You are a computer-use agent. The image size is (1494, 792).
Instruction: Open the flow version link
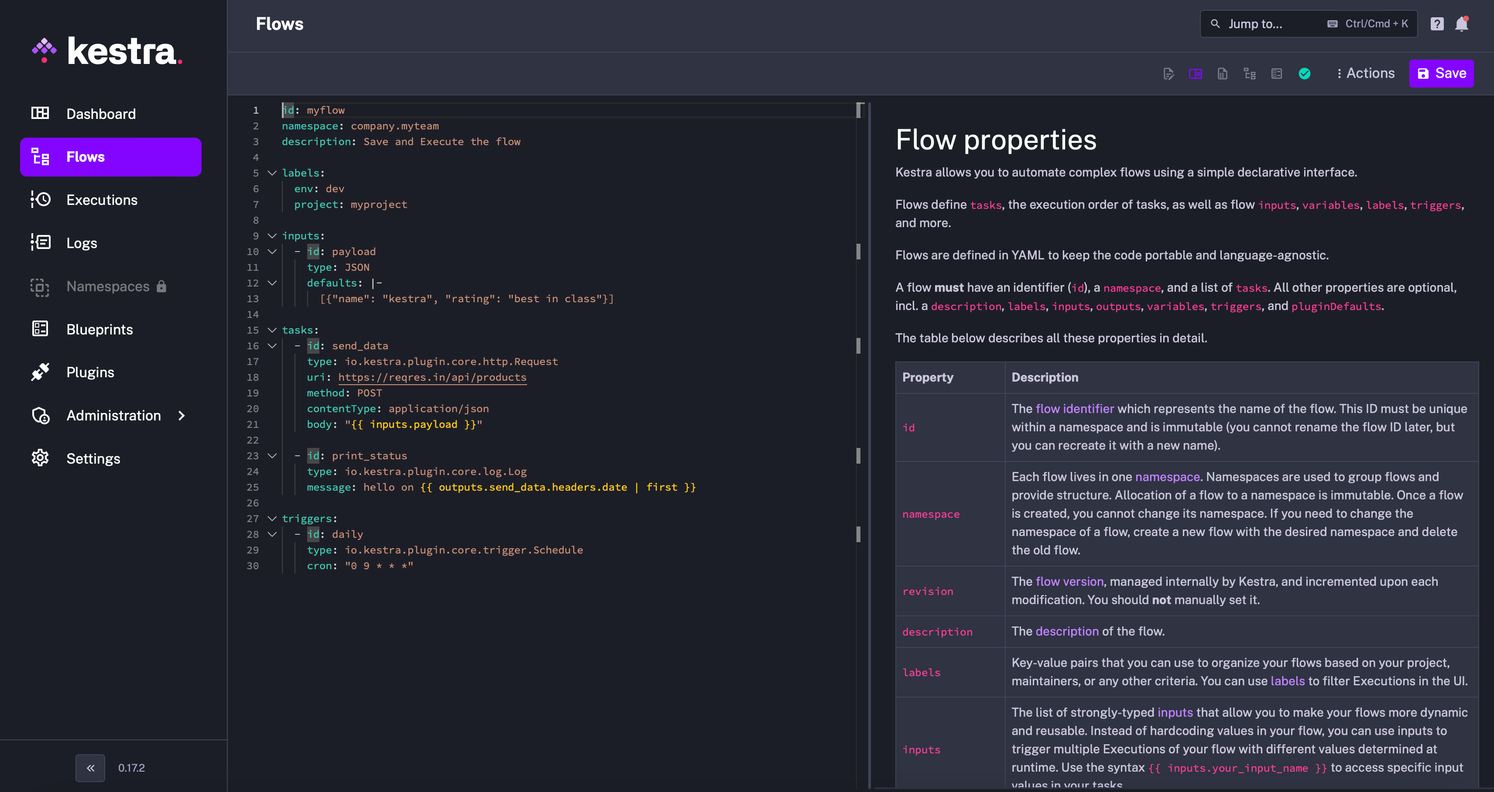click(1069, 581)
